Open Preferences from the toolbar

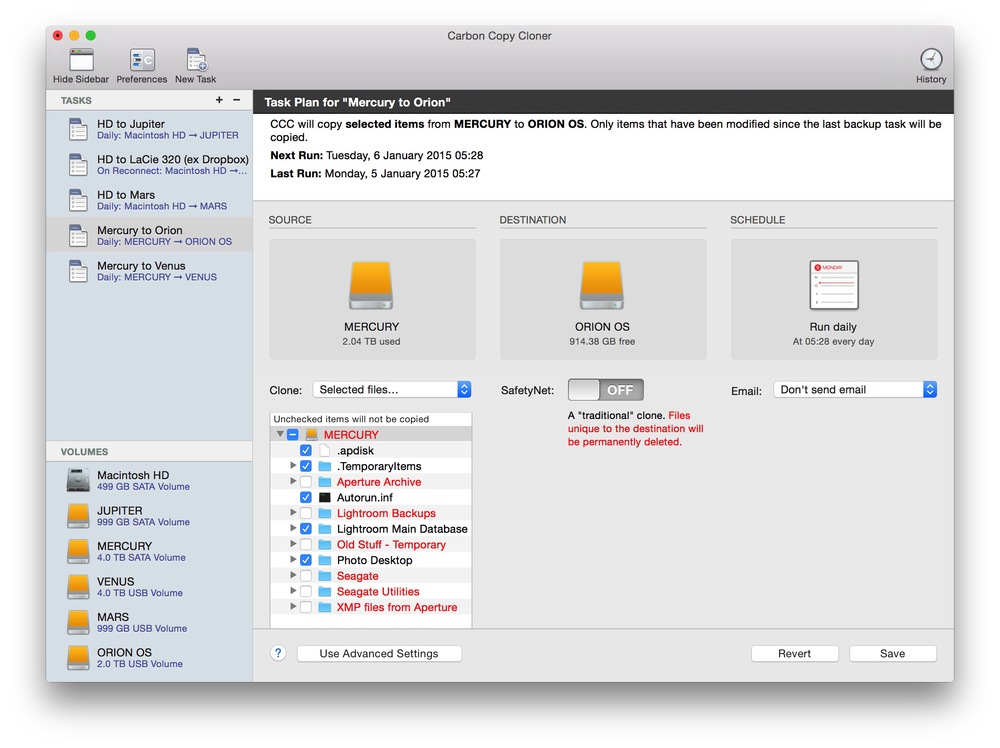pyautogui.click(x=142, y=60)
